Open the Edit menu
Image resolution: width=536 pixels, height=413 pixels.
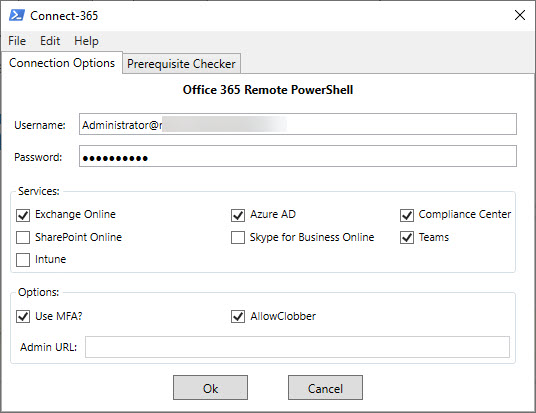point(50,41)
